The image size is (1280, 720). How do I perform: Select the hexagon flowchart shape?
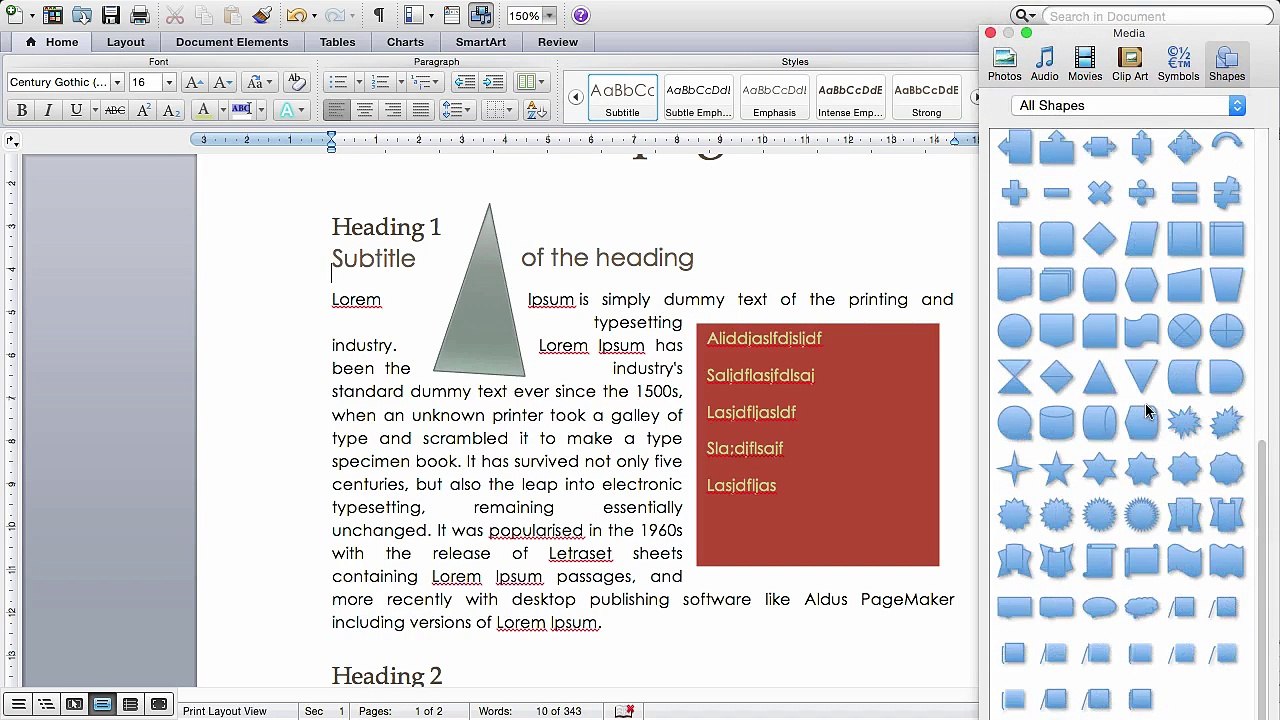[x=1141, y=285]
